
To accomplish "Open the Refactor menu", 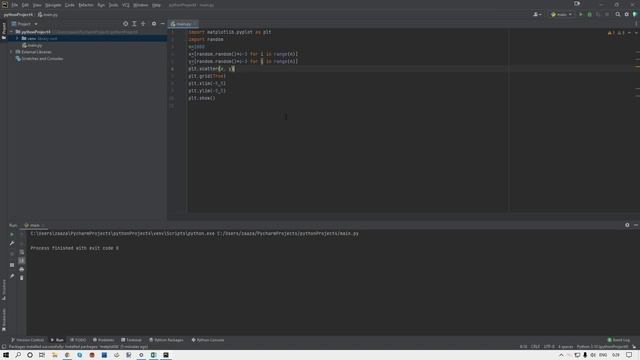I will pyautogui.click(x=86, y=5).
